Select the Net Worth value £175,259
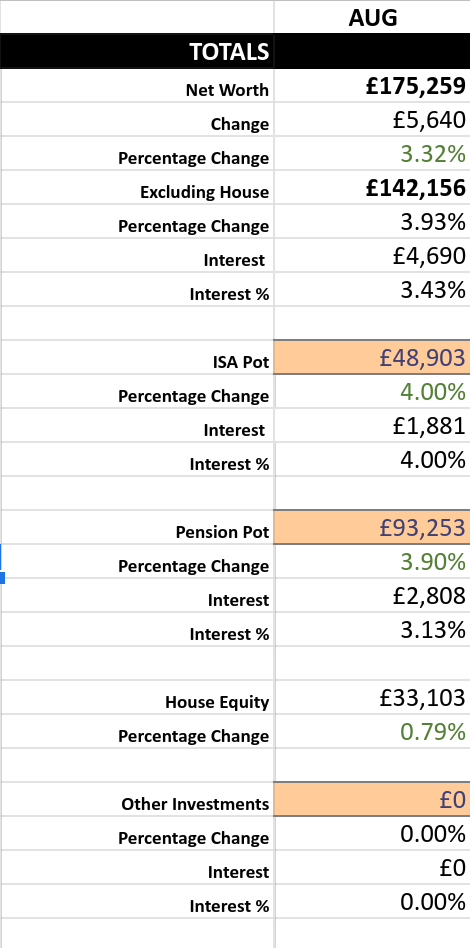This screenshot has width=470, height=948. click(x=372, y=86)
